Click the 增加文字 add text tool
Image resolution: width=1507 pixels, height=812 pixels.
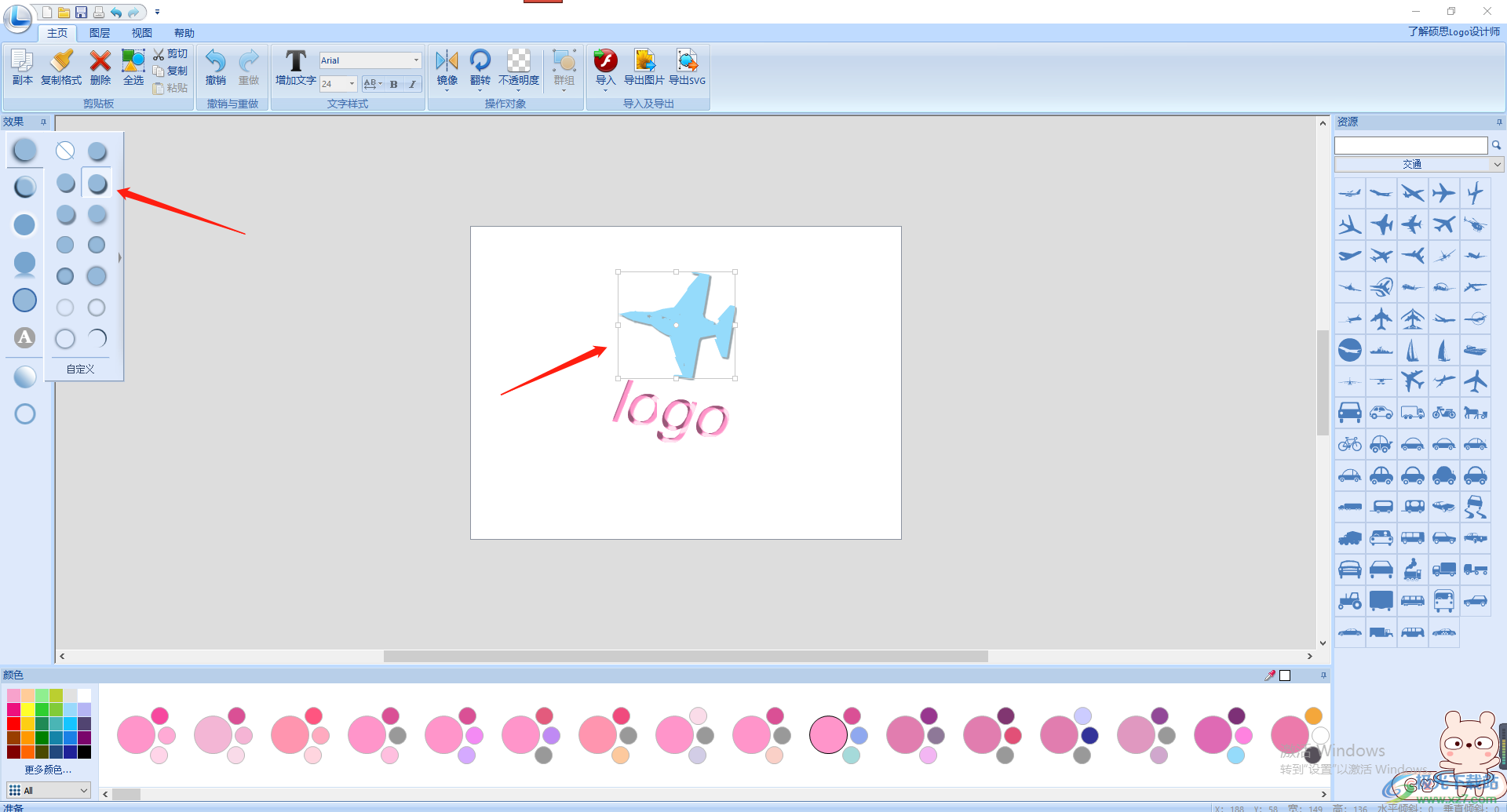click(x=295, y=67)
